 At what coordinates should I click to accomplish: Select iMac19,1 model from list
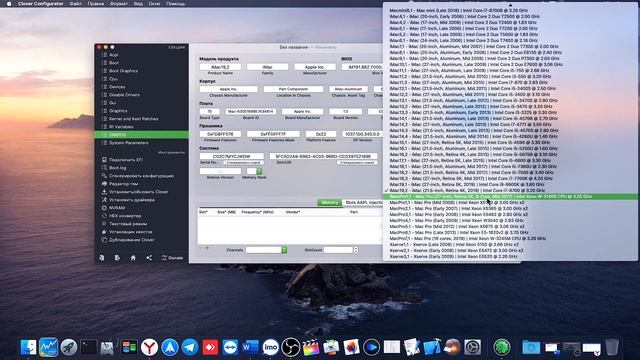pyautogui.click(x=510, y=184)
